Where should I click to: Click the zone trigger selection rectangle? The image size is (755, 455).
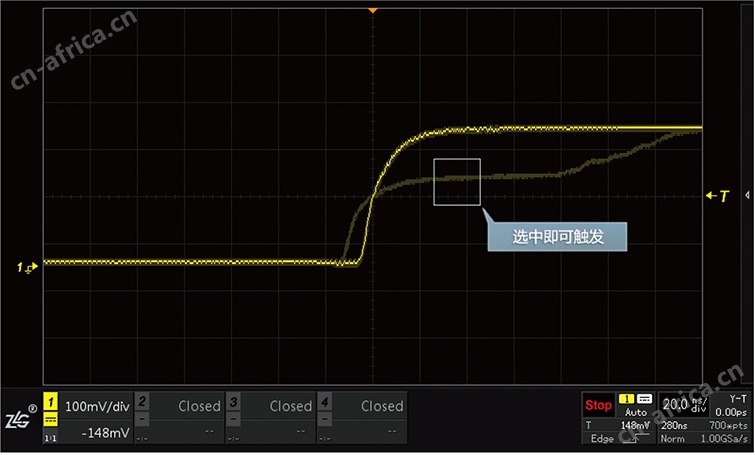coord(457,182)
